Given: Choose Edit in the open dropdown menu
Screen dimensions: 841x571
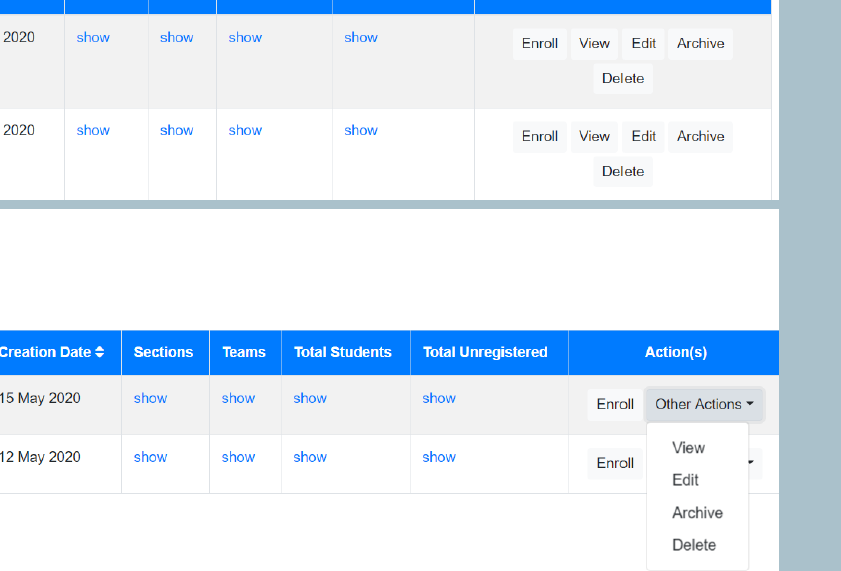Looking at the screenshot, I should click(x=685, y=480).
